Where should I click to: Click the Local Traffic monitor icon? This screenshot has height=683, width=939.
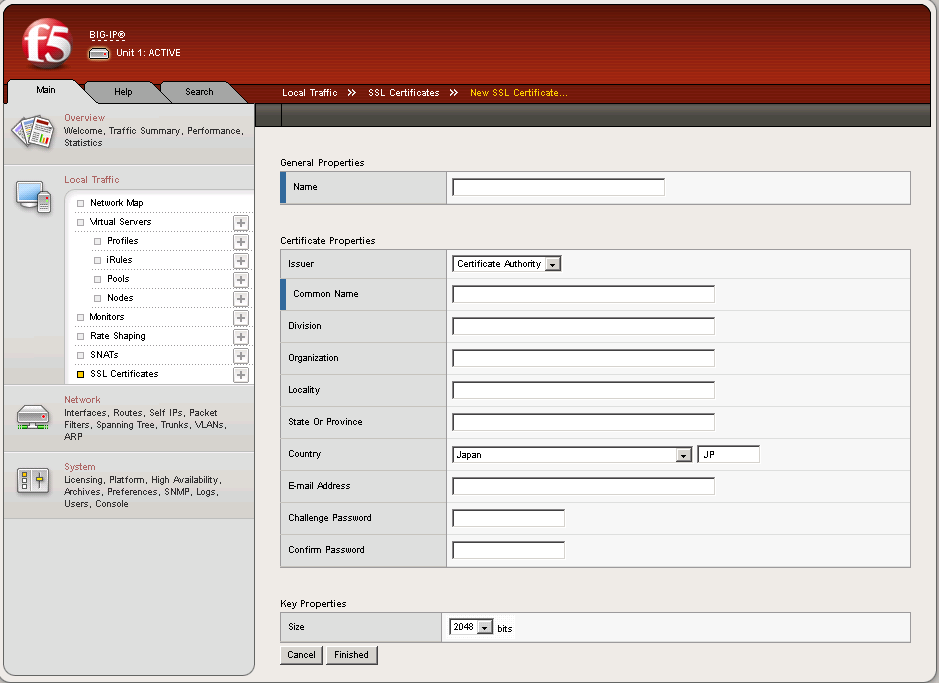coord(32,196)
